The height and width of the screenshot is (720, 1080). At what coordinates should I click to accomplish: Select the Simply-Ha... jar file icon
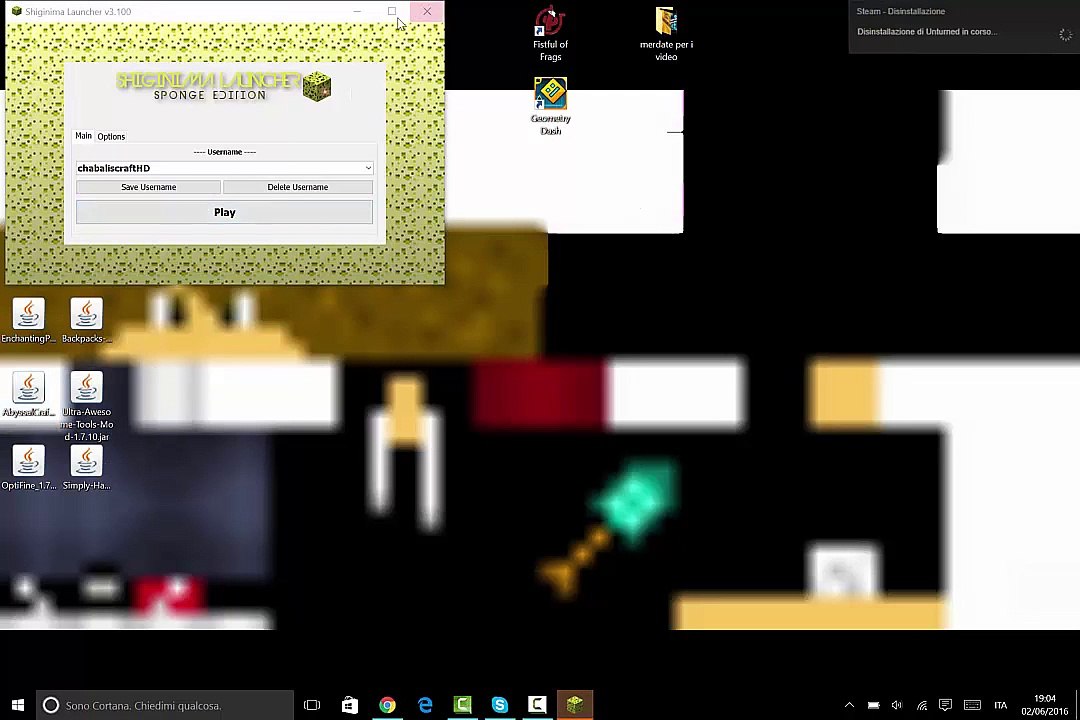click(x=86, y=468)
